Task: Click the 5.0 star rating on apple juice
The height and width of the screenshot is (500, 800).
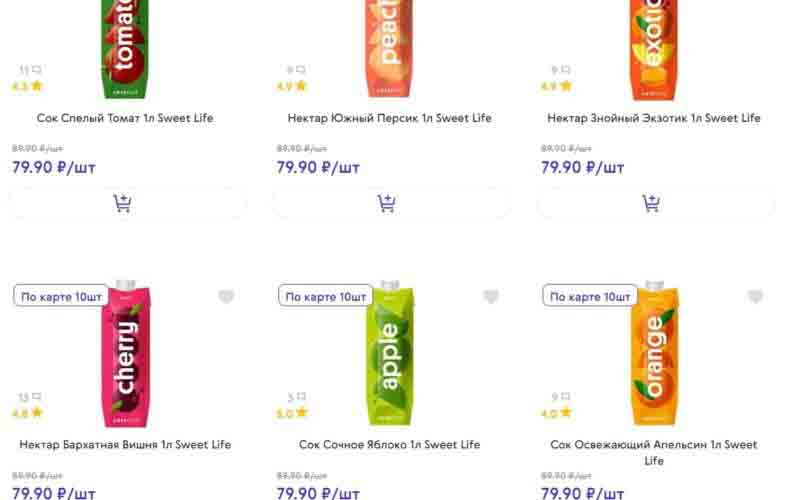Action: point(292,412)
